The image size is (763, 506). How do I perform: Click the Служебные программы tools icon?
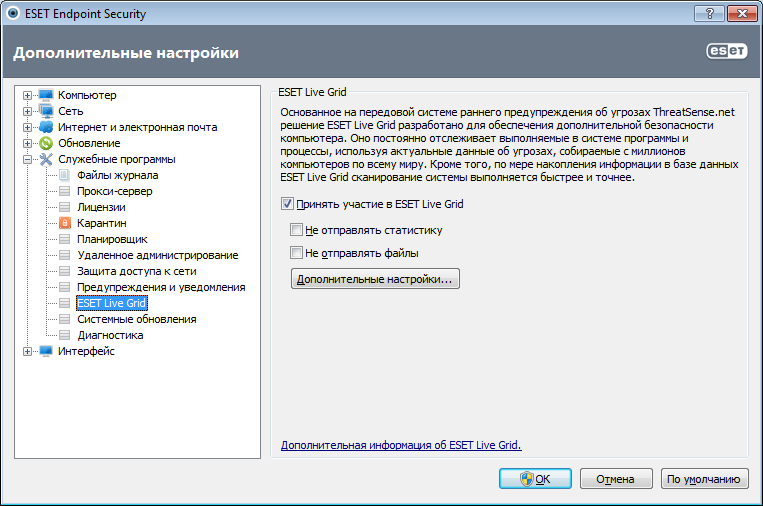click(45, 159)
